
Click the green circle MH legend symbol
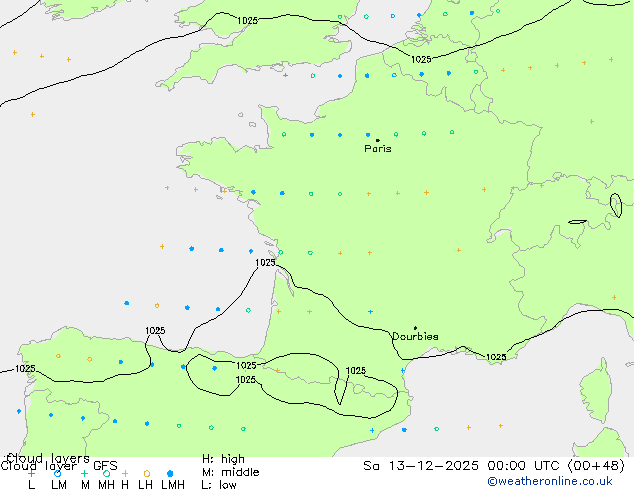106,473
